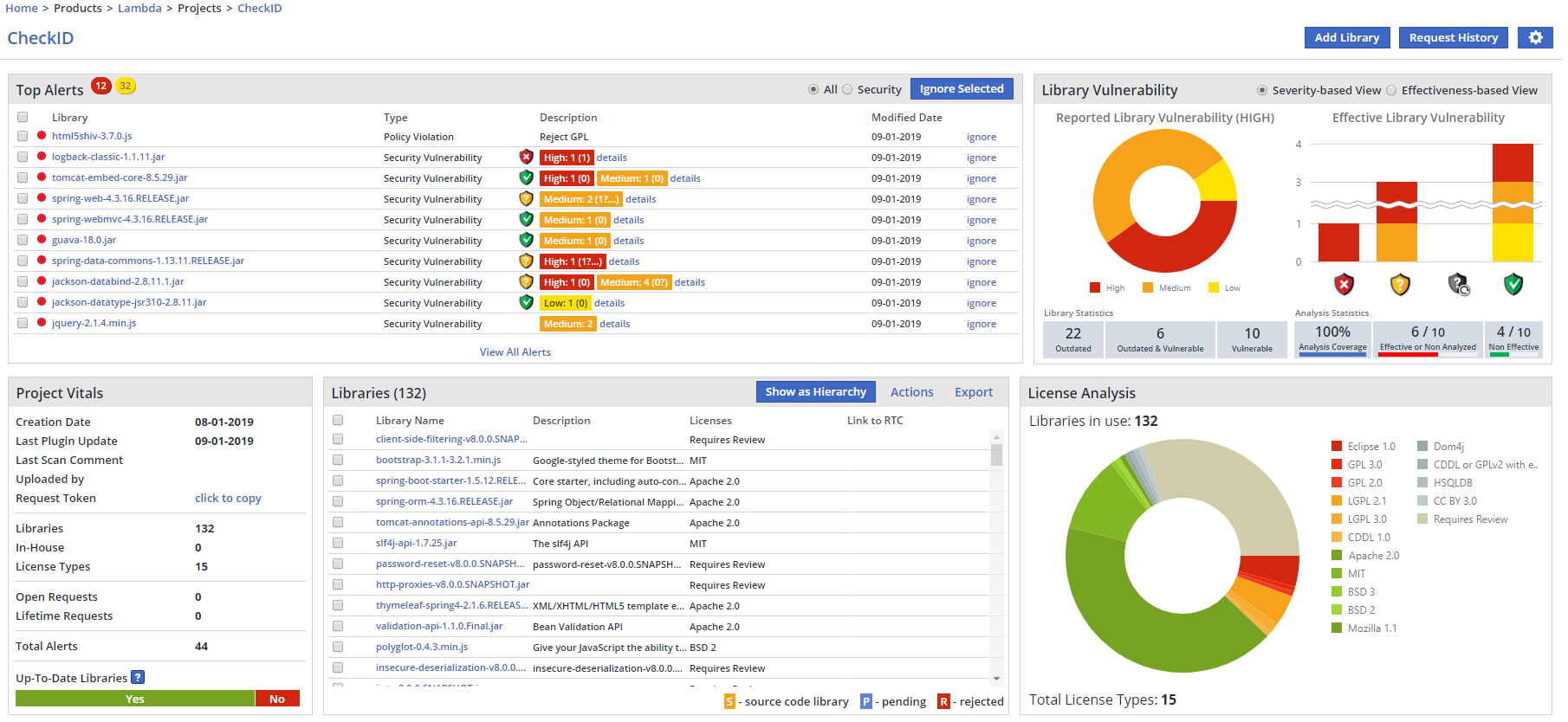Go to Home via the breadcrumb
The image size is (1568, 722).
point(22,8)
